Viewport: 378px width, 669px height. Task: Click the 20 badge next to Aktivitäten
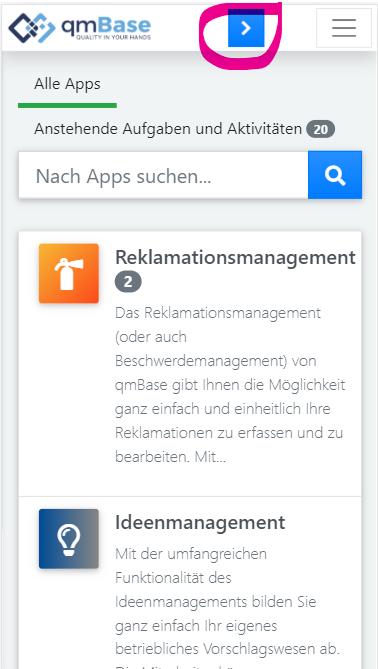320,129
